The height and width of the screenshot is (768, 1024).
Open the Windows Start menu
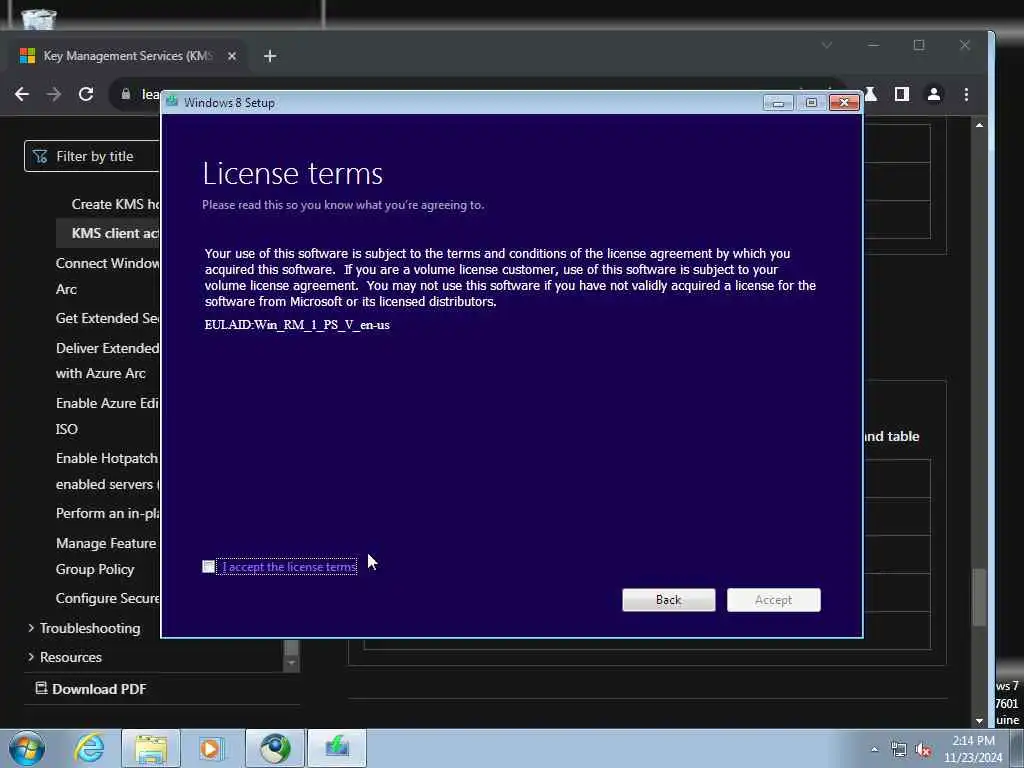(x=27, y=748)
